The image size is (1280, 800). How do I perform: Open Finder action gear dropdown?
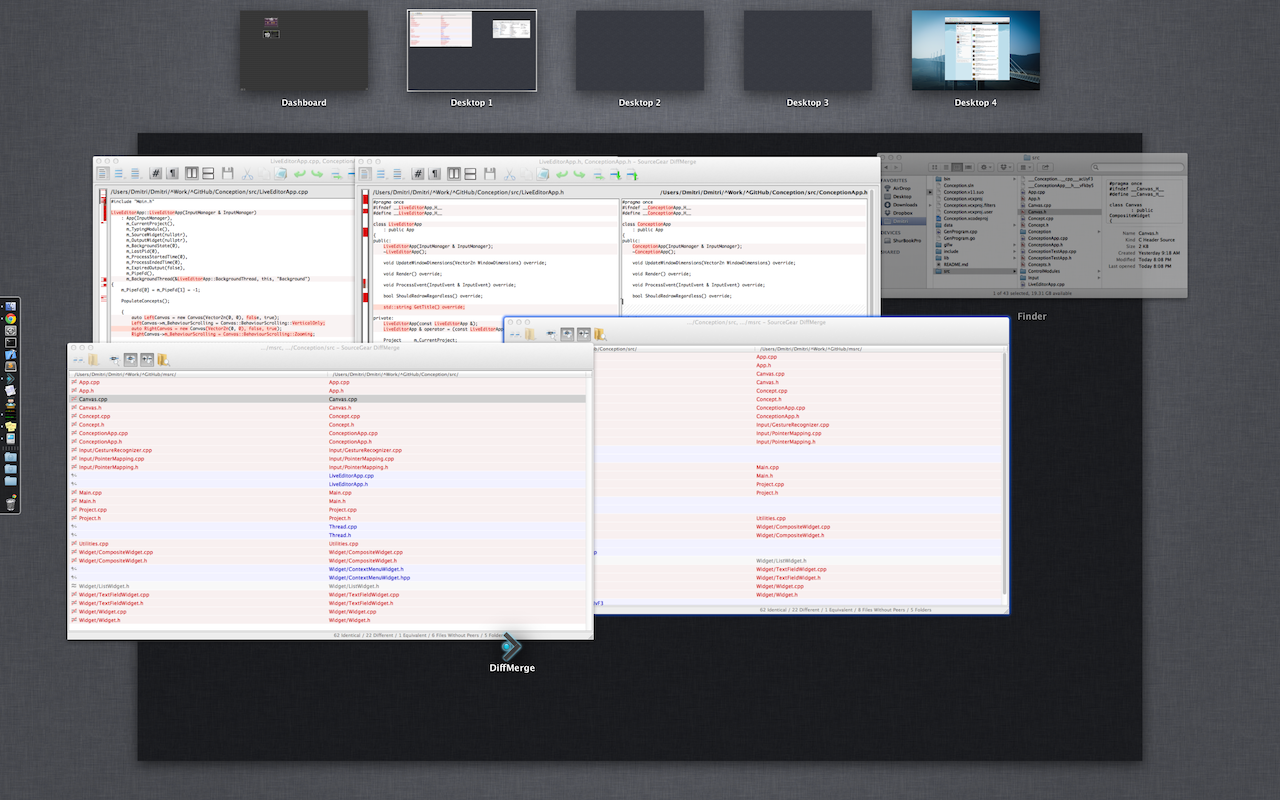[986, 167]
